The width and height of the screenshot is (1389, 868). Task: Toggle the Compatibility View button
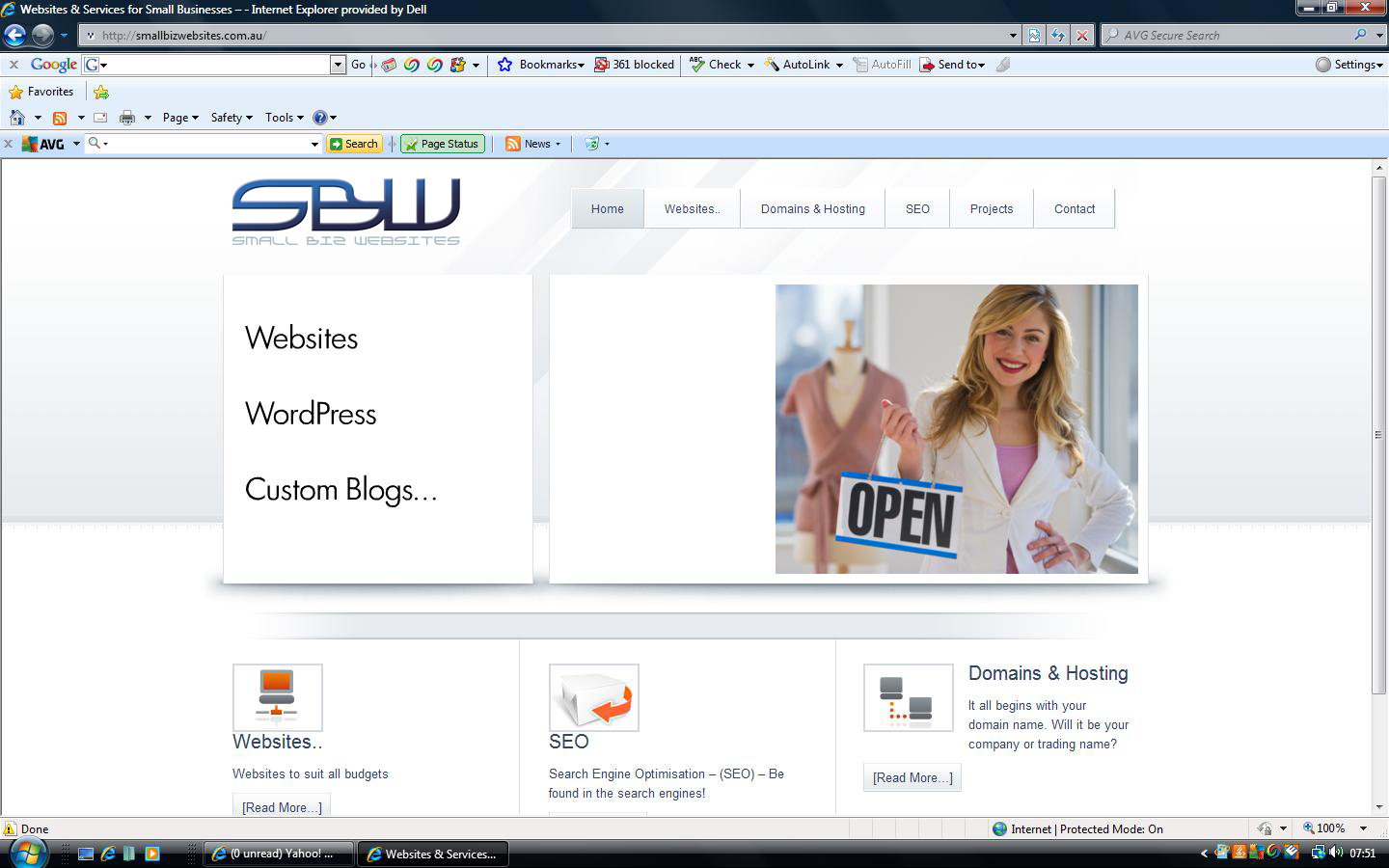[1034, 36]
